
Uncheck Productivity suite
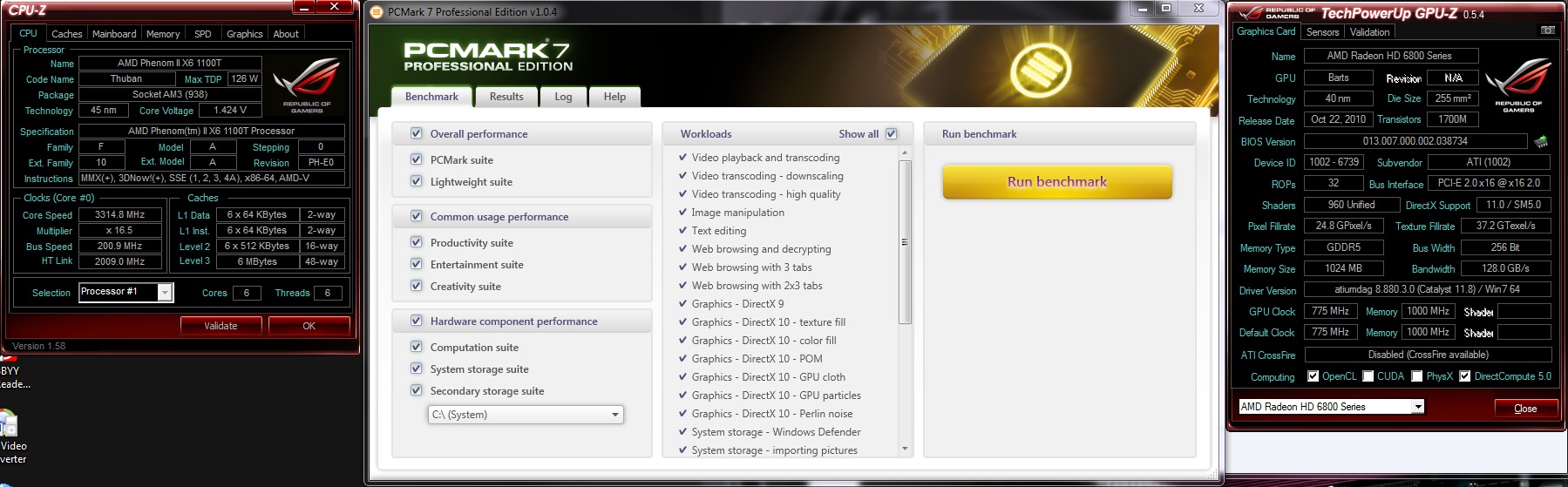coord(417,242)
